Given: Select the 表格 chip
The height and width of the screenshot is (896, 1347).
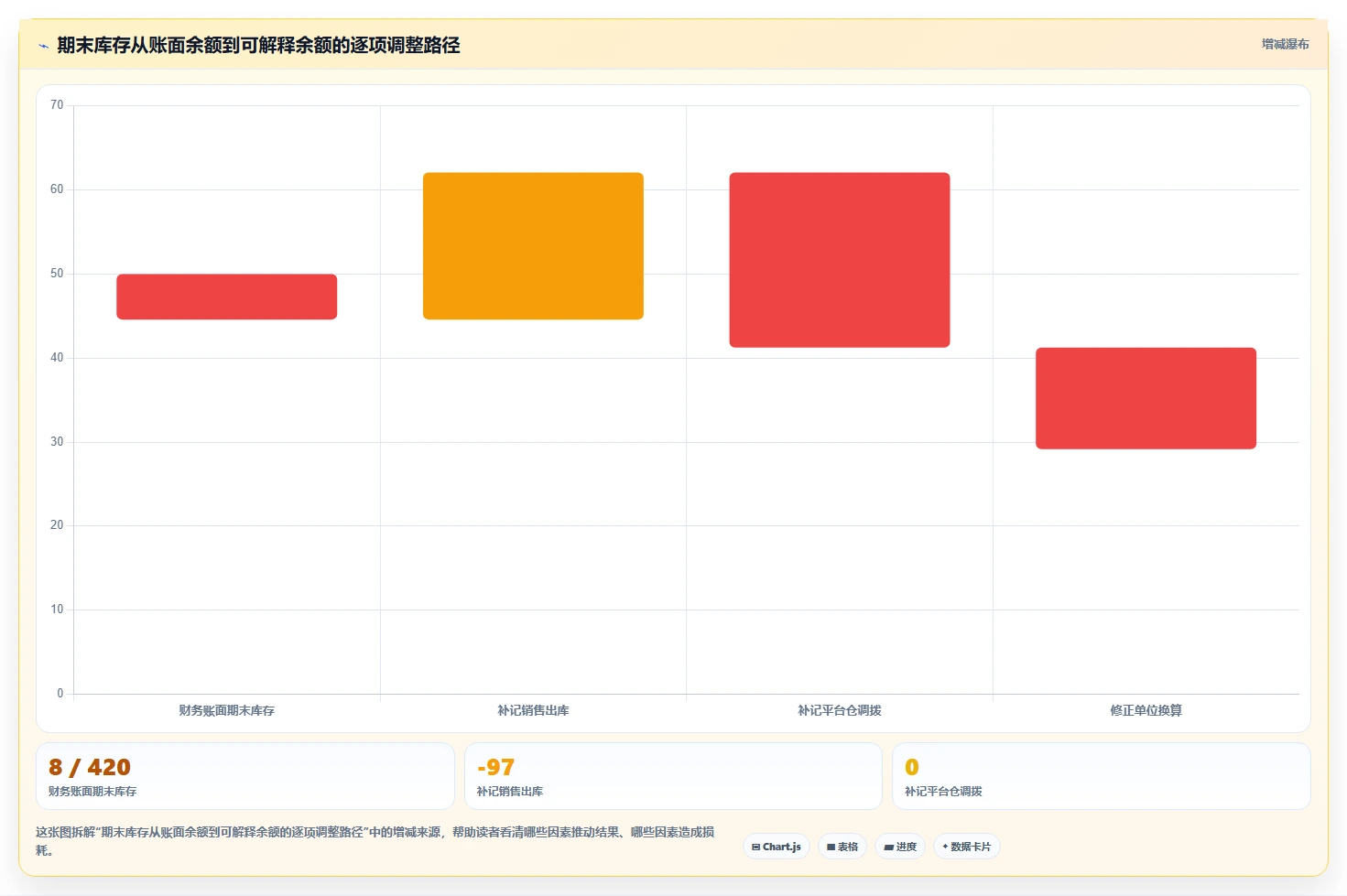Looking at the screenshot, I should point(842,847).
